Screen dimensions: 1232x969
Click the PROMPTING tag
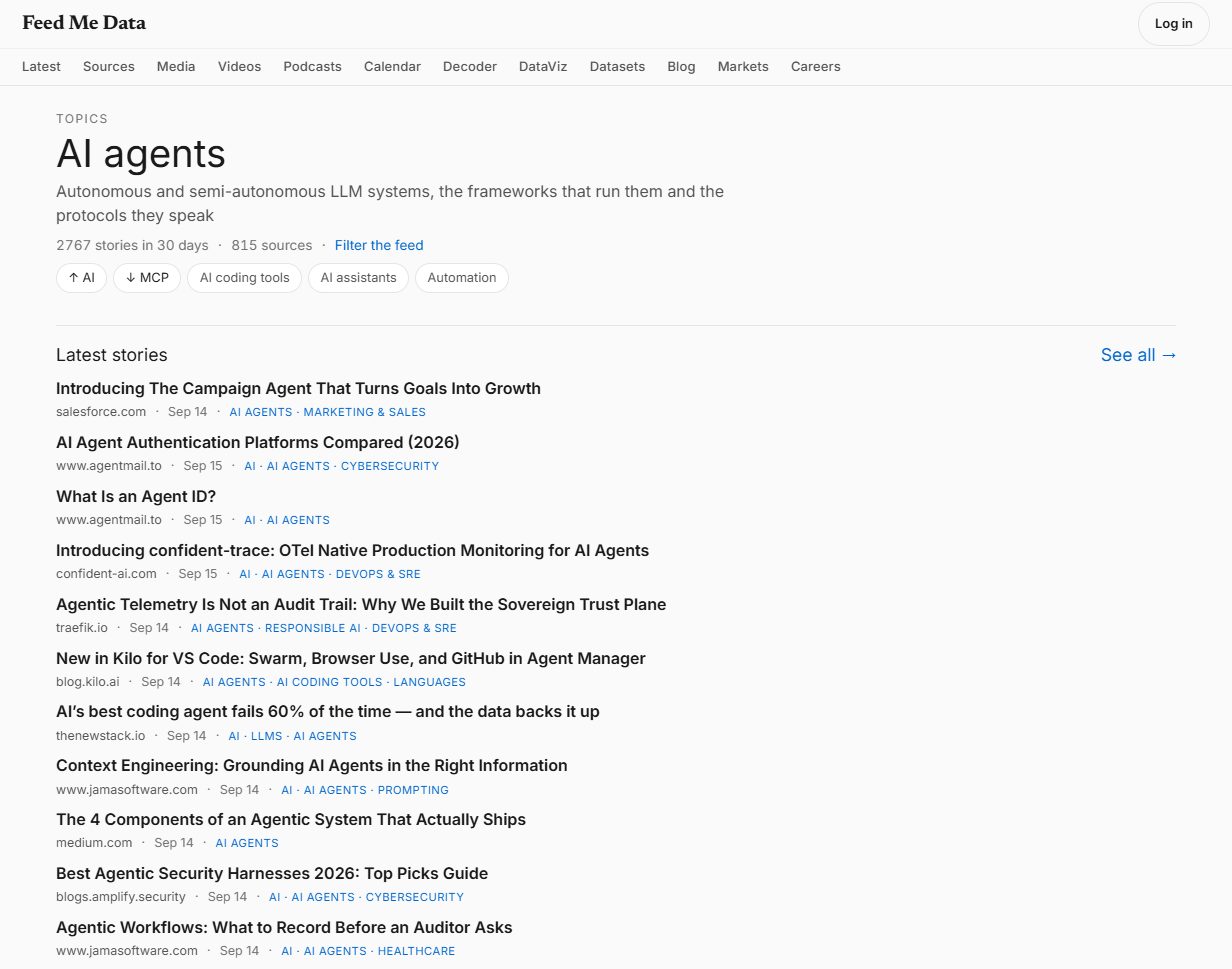(x=413, y=790)
